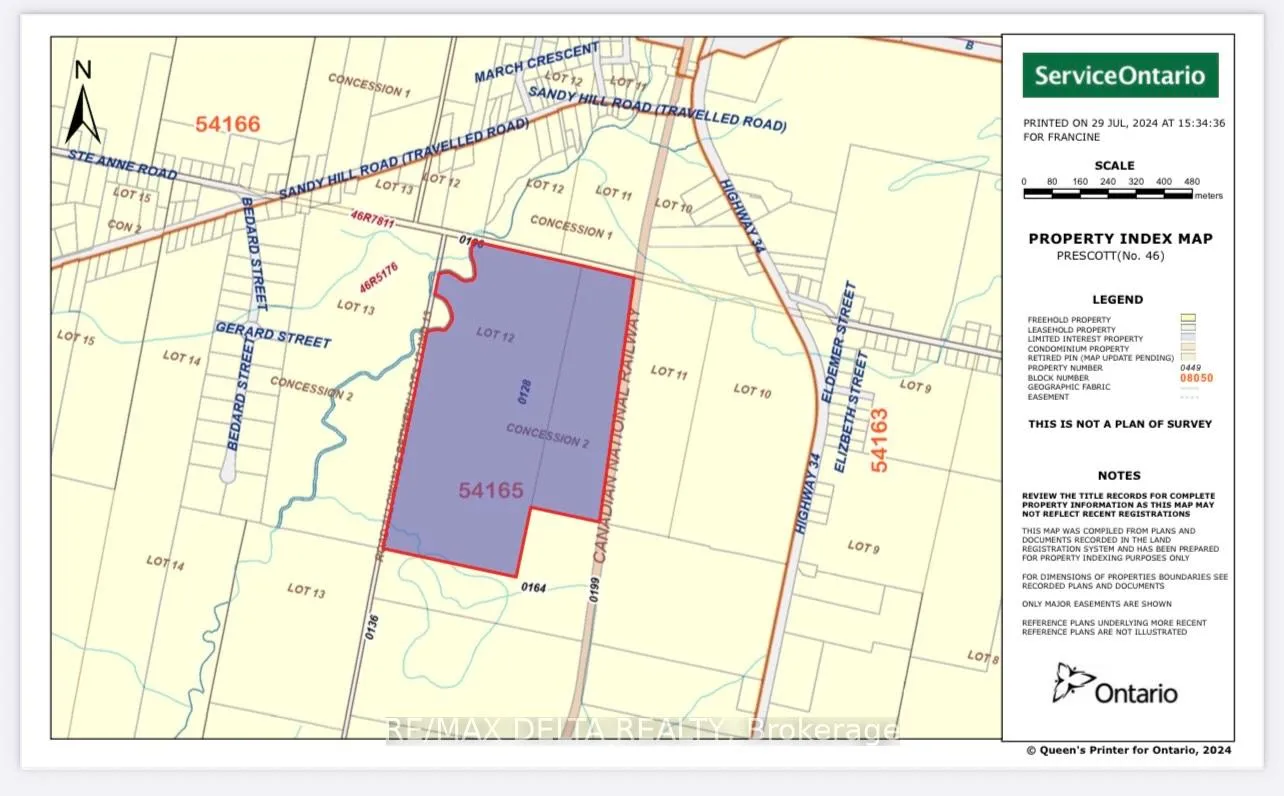Screen dimensions: 1284x796
Task: Click the SCALE heading
Action: pos(1114,166)
